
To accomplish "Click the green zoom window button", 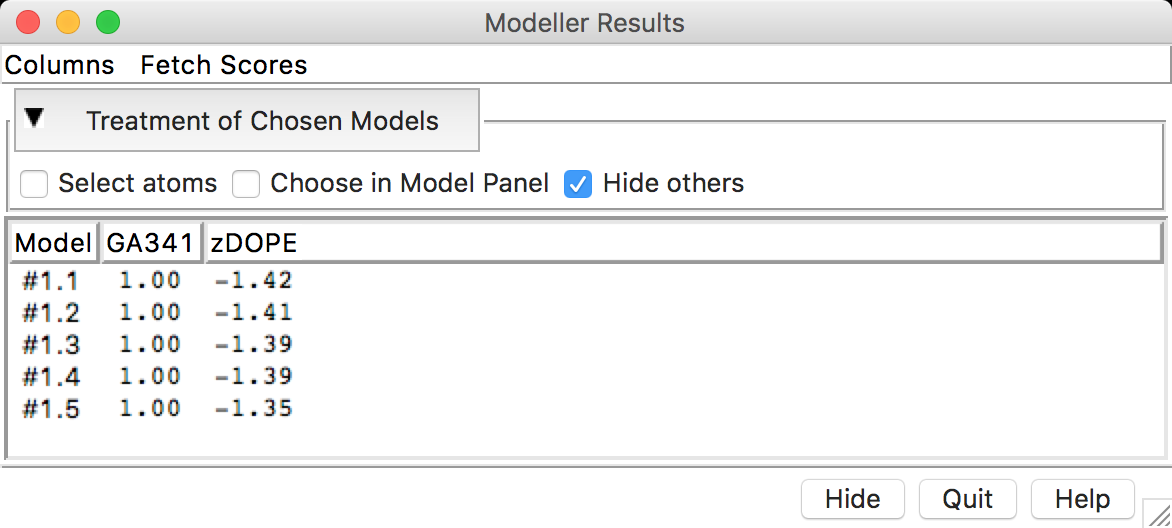I will (108, 22).
